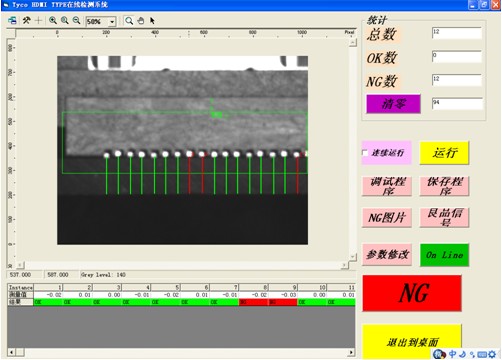Click the crosshair plus icon in toolbar

(38, 21)
